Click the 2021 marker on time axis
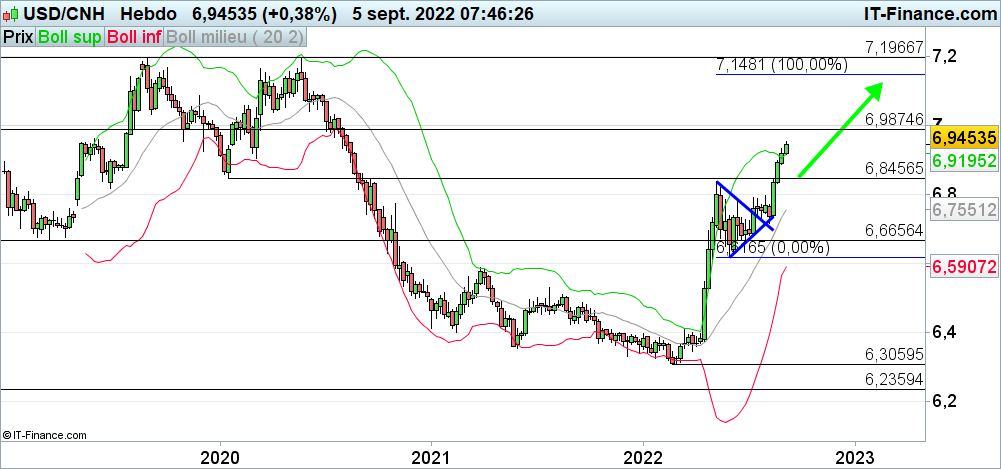Image resolution: width=1001 pixels, height=469 pixels. coord(431,456)
